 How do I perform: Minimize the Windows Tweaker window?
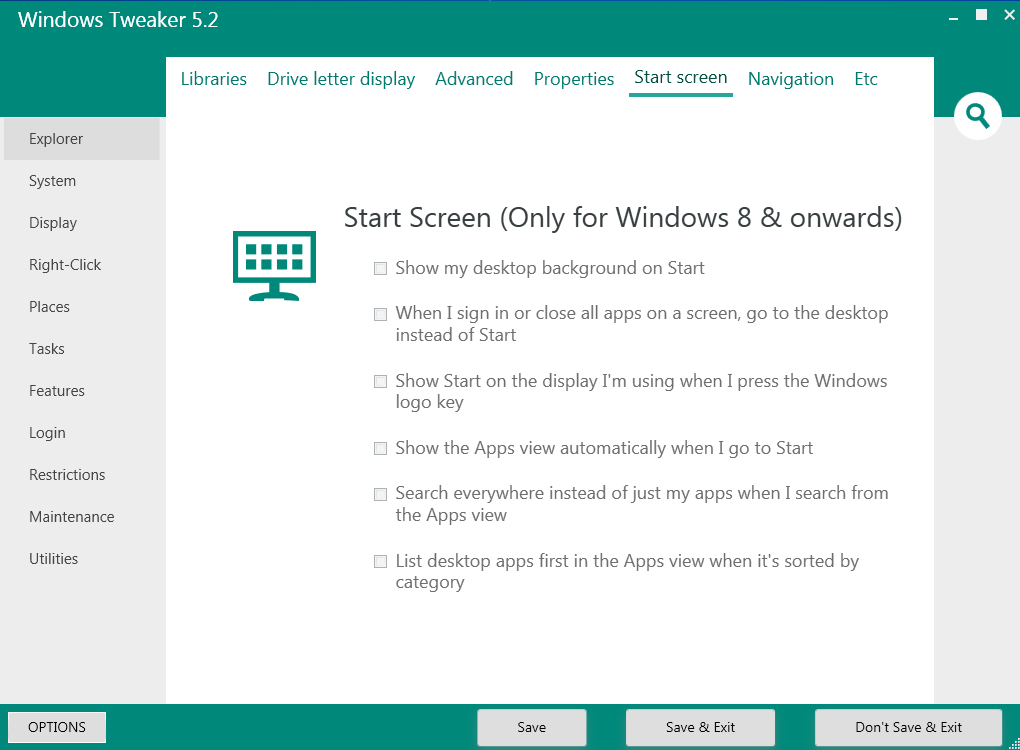pyautogui.click(x=953, y=18)
